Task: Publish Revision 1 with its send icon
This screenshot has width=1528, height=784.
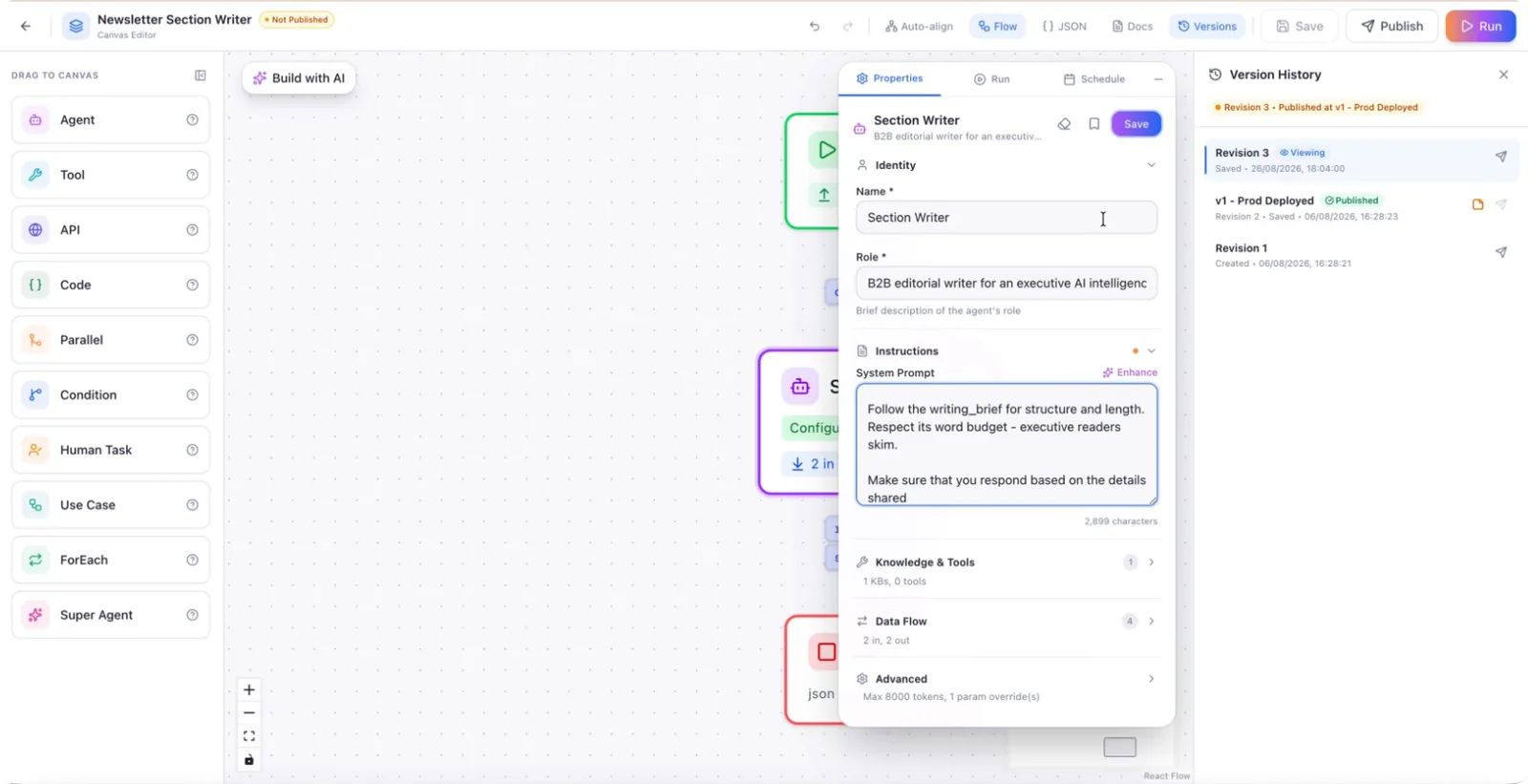Action: point(1501,253)
